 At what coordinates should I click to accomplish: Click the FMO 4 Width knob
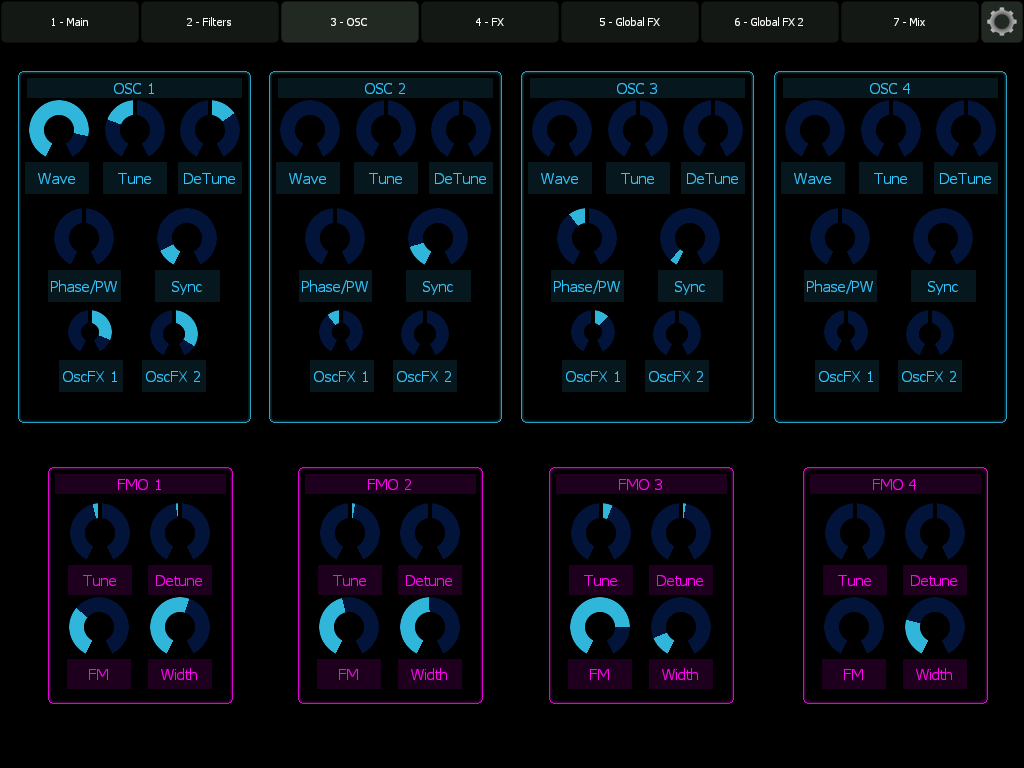pos(935,627)
